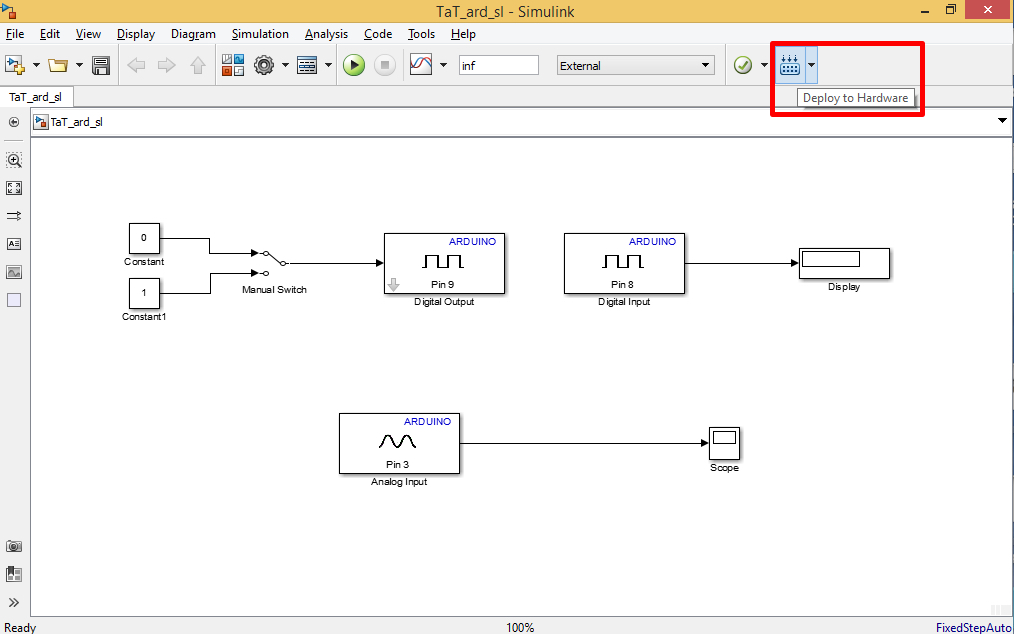Expand the Deploy to Hardware dropdown arrow
The image size is (1014, 634).
coord(811,65)
